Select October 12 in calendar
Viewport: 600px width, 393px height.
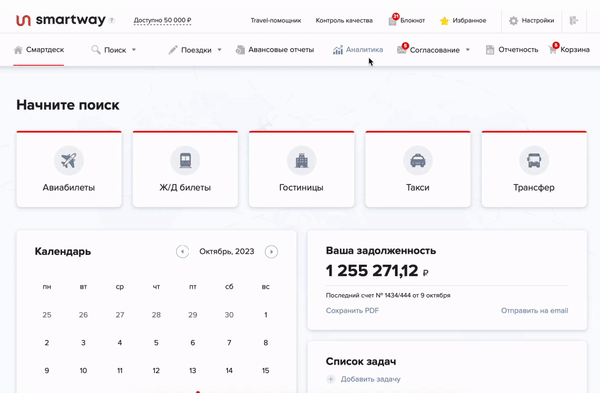[156, 371]
